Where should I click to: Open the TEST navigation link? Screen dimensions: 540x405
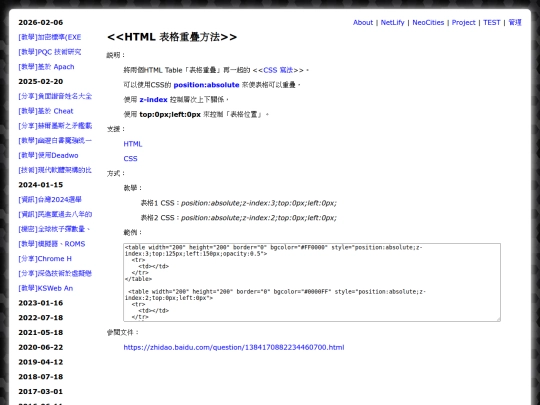point(491,22)
